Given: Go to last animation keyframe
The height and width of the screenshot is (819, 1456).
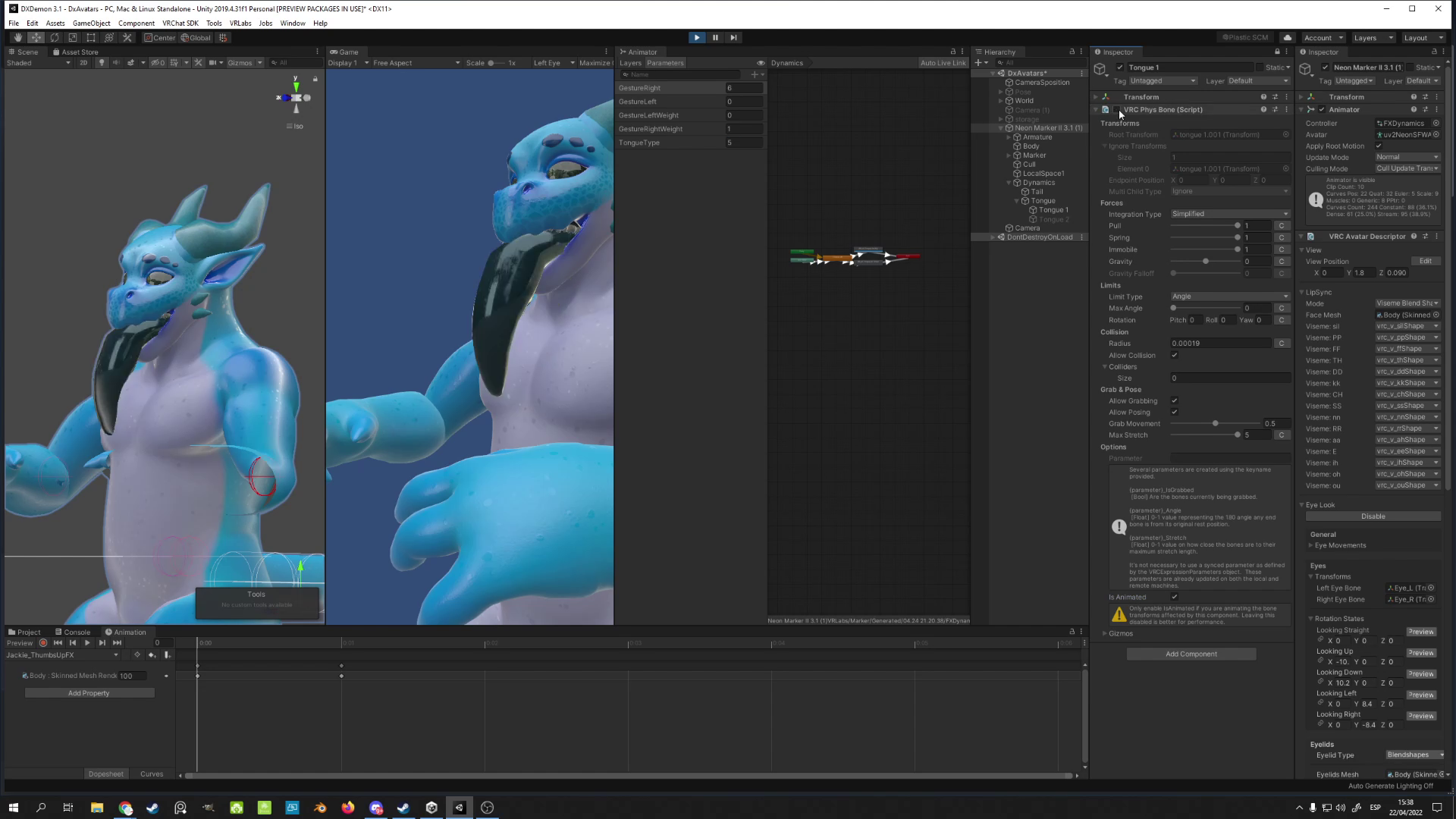Looking at the screenshot, I should [117, 643].
